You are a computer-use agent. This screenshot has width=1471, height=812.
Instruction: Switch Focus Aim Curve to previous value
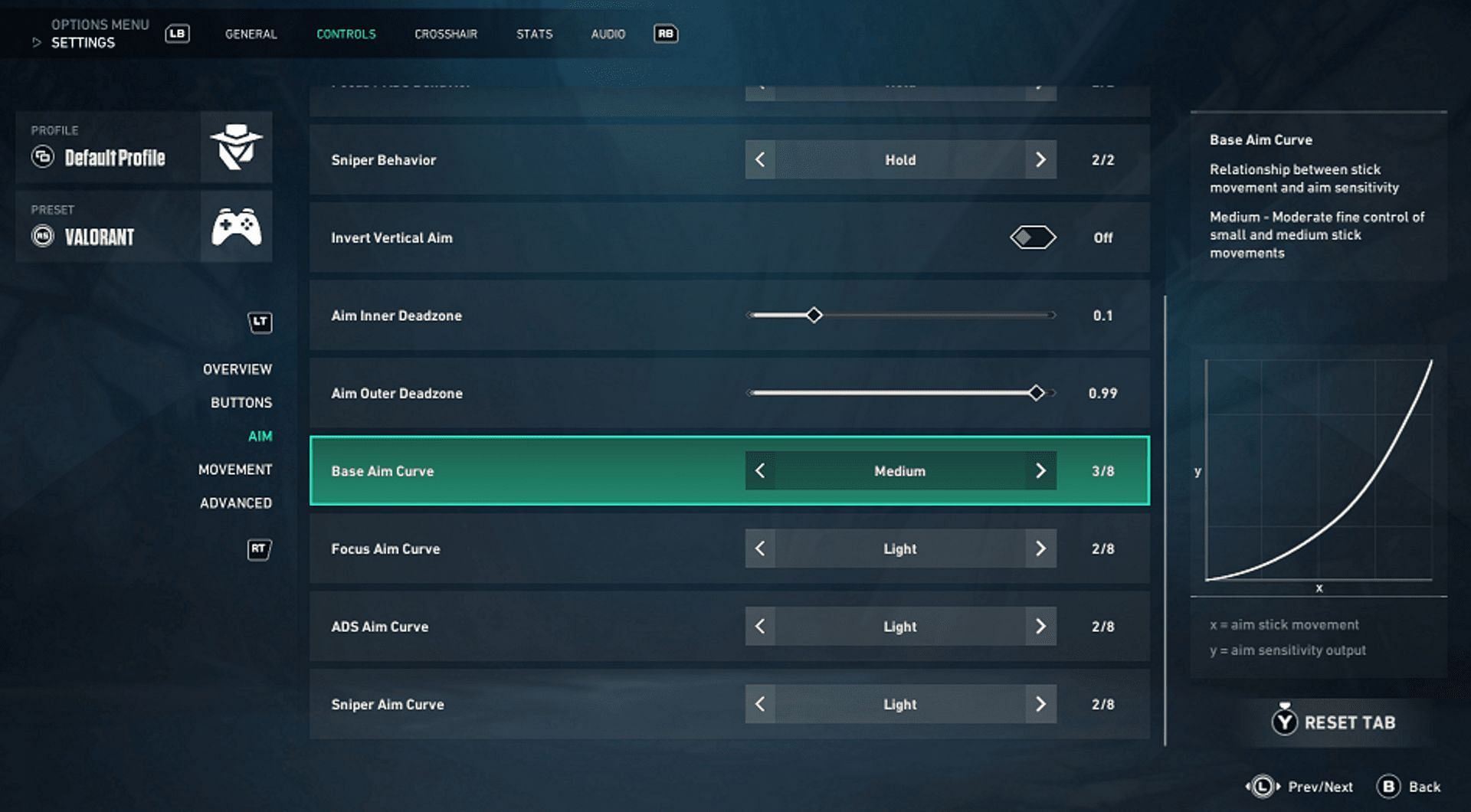coord(760,548)
